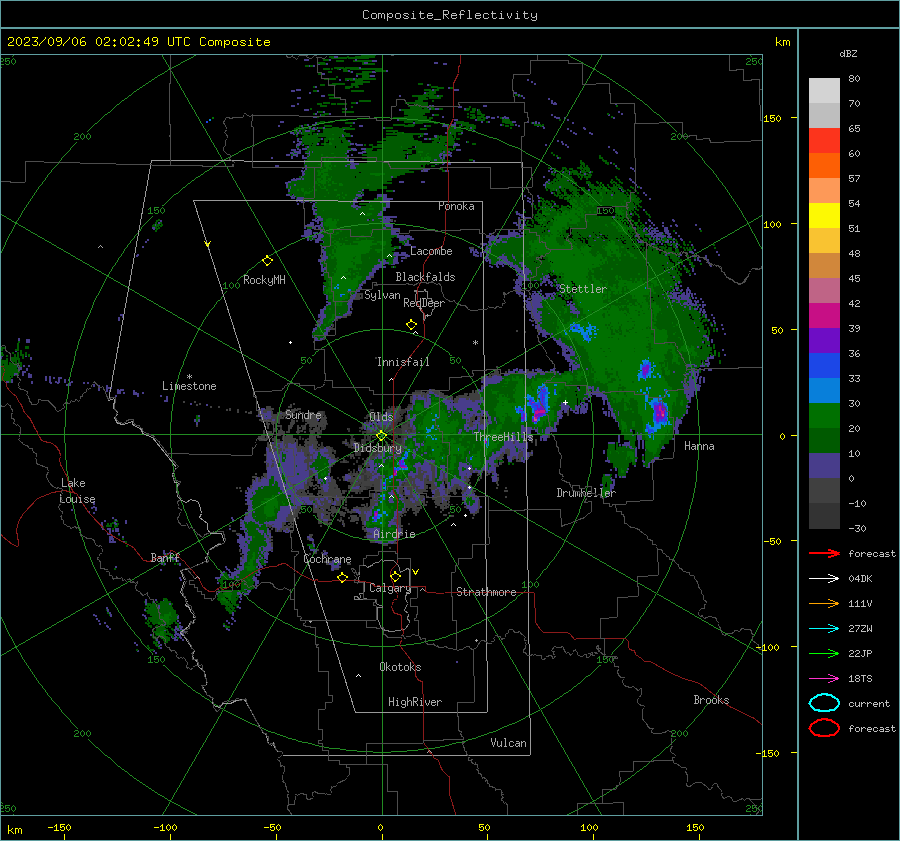
Task: Select the green 30 dBZ color swatch
Action: point(824,415)
